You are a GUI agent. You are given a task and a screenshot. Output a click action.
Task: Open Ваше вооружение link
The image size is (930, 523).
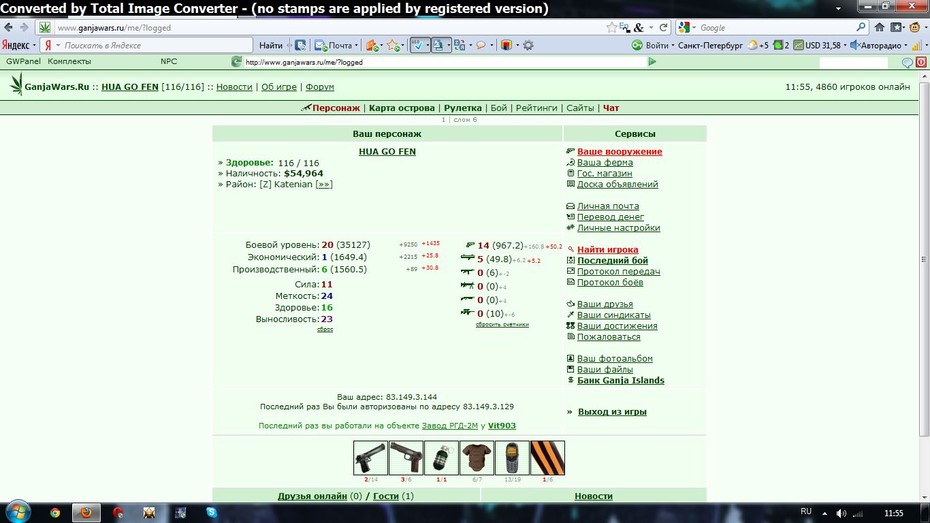[619, 151]
